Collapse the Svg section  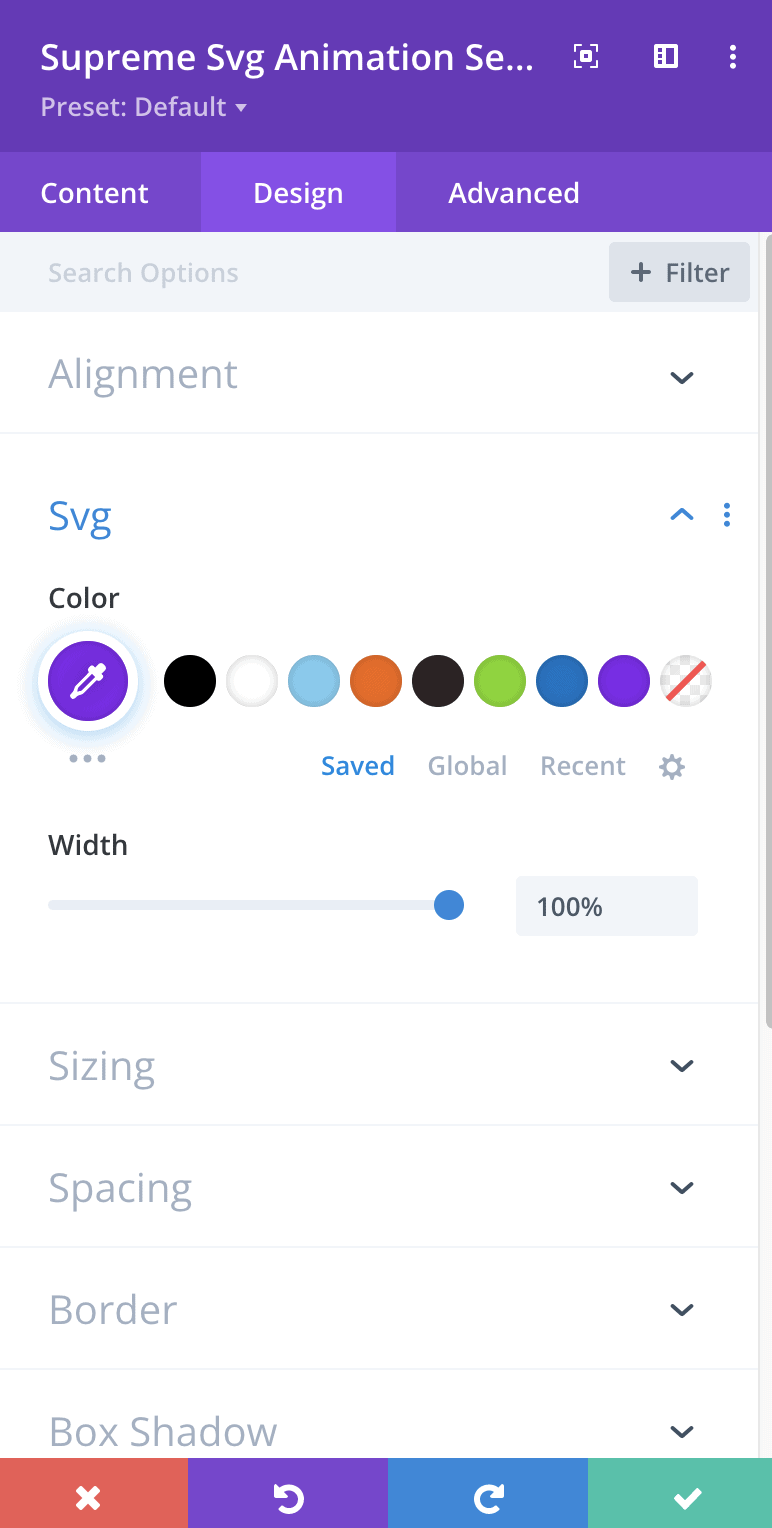(682, 514)
